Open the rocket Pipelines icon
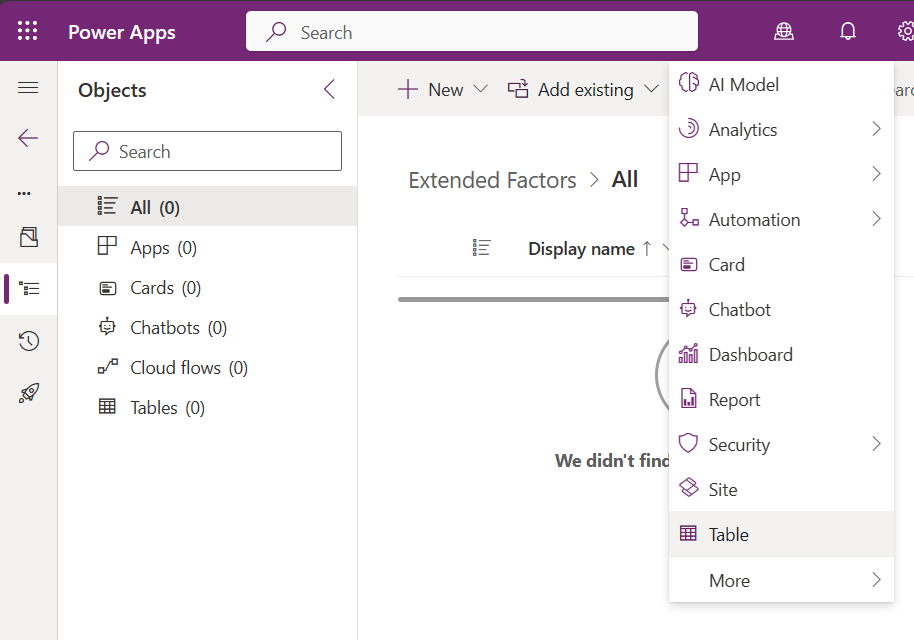 (29, 393)
